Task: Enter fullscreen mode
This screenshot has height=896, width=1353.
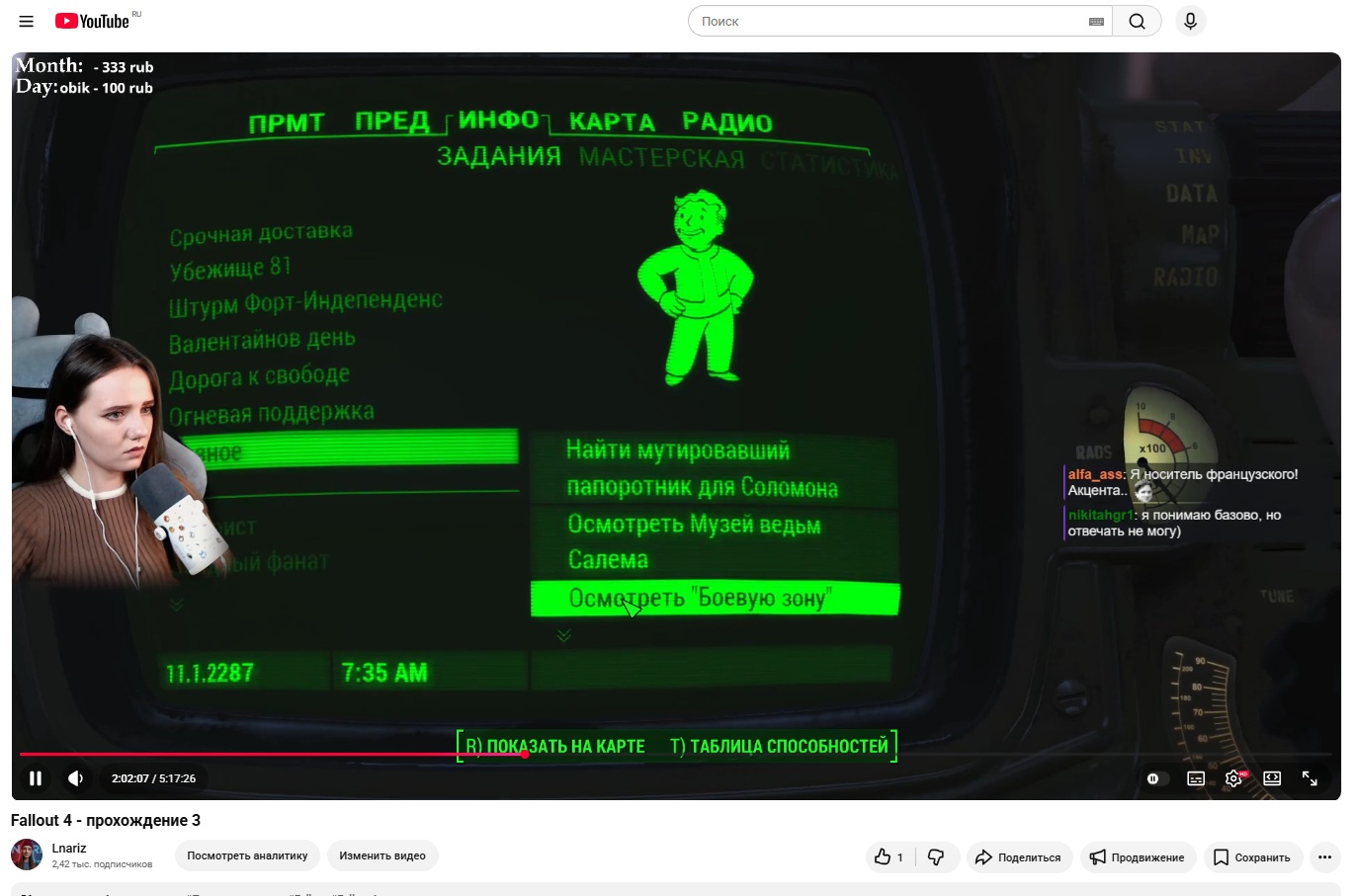Action: (1310, 778)
